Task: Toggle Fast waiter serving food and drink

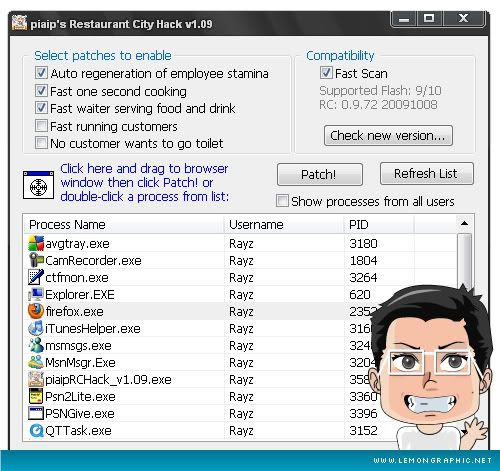Action: pos(41,108)
